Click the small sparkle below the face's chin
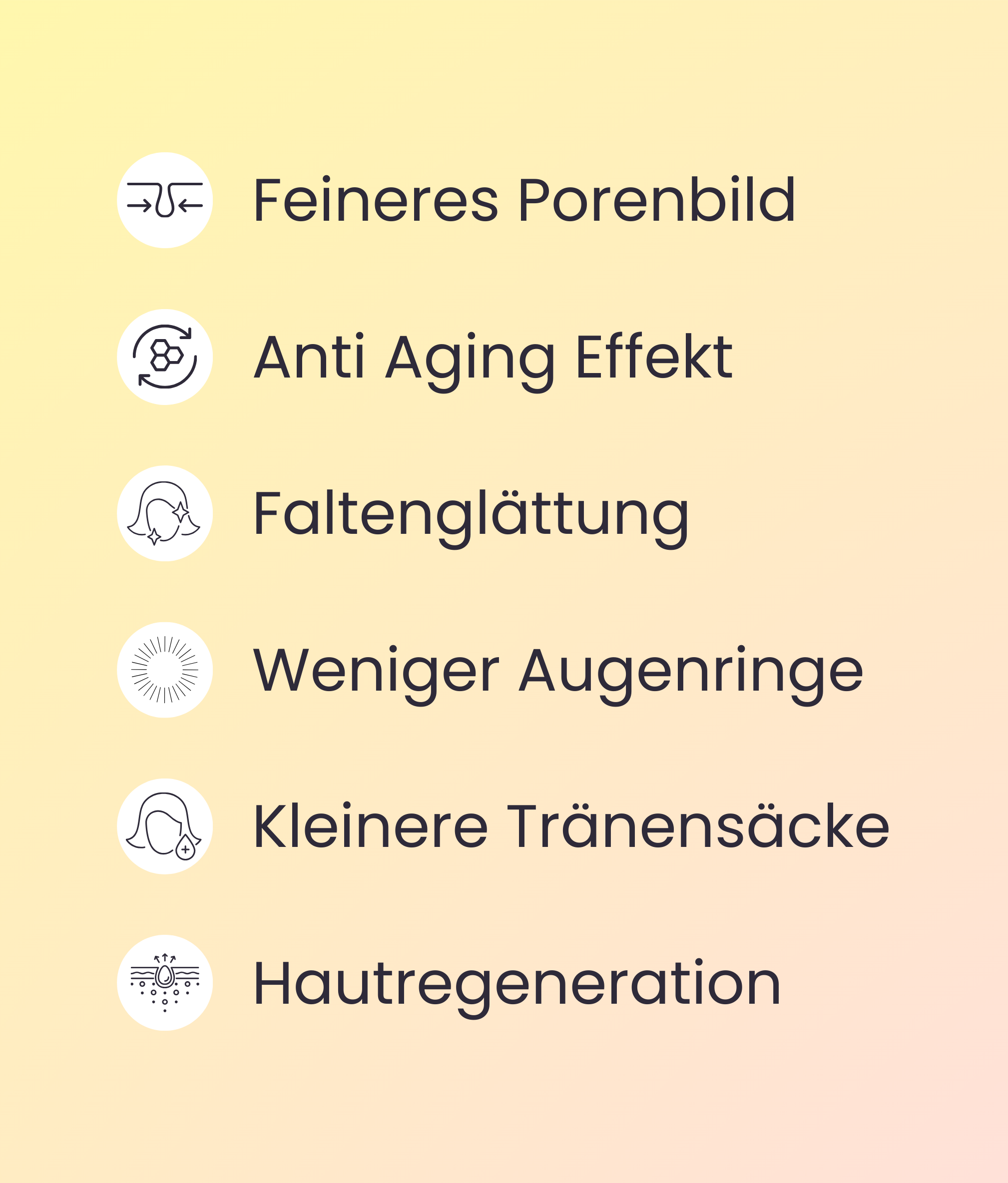This screenshot has width=1008, height=1183. pyautogui.click(x=154, y=536)
